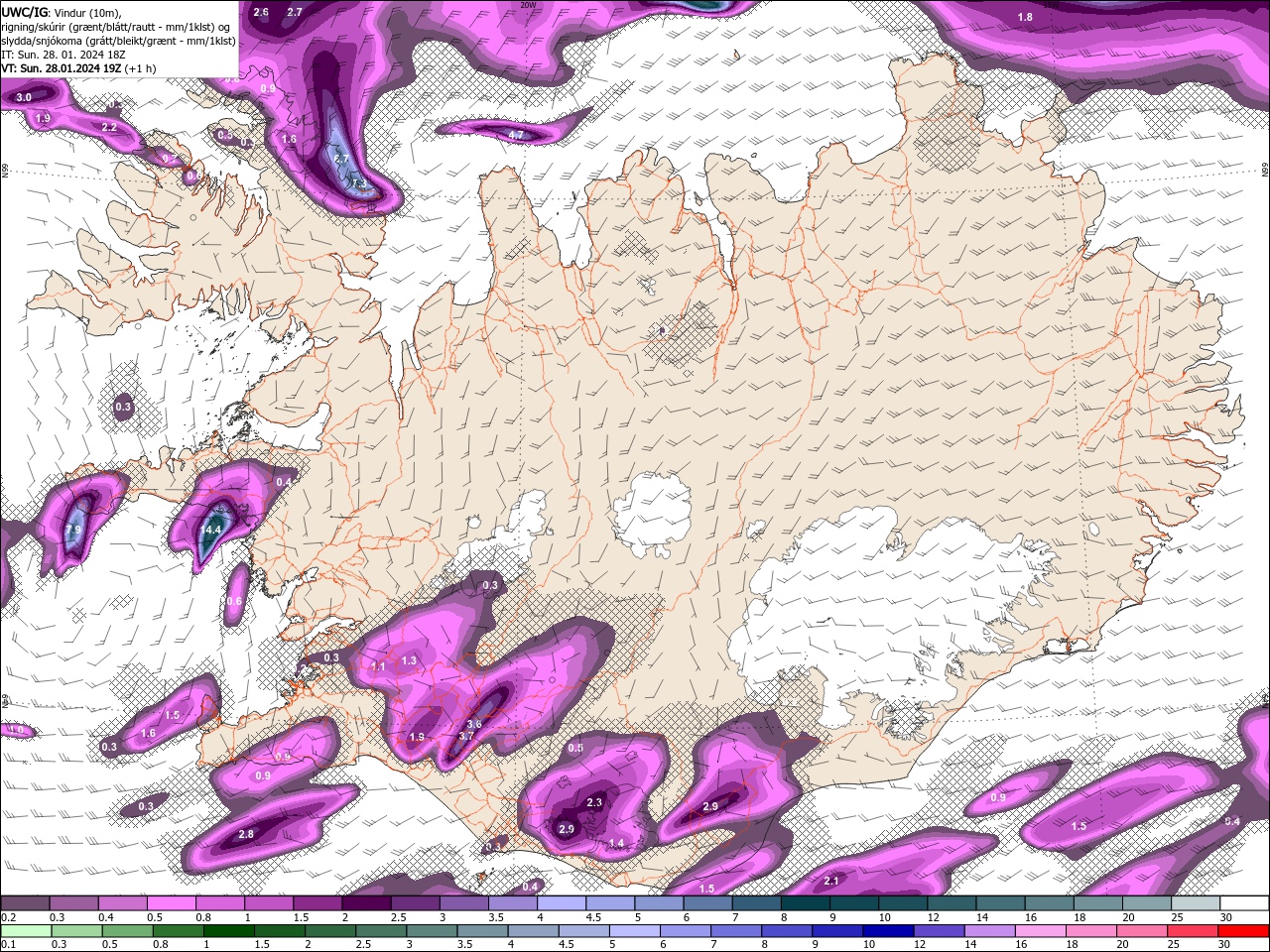The height and width of the screenshot is (952, 1270).
Task: Click the 'VT: Sun. 28.01.2024 19Z (+1 h)' line
Action: pos(78,68)
